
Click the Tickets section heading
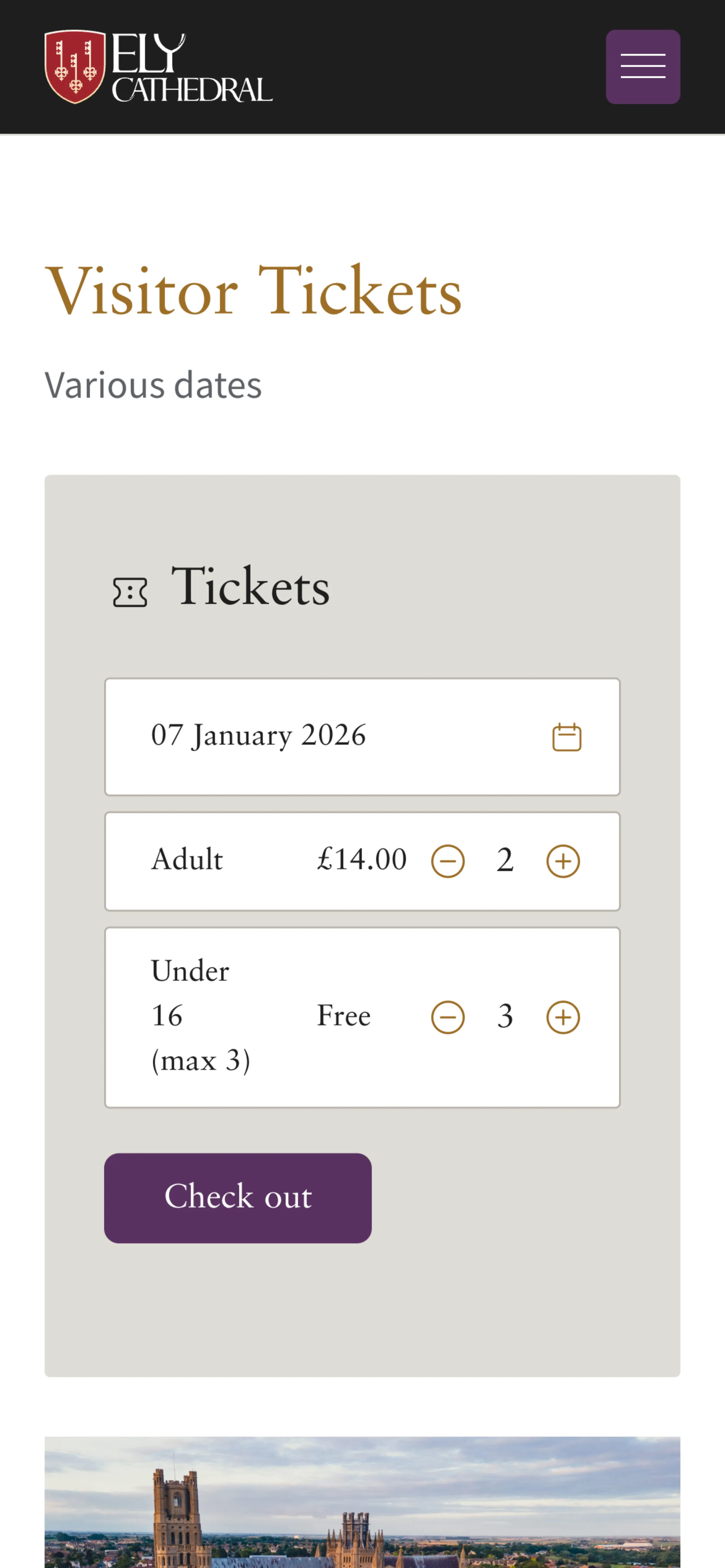pos(250,587)
